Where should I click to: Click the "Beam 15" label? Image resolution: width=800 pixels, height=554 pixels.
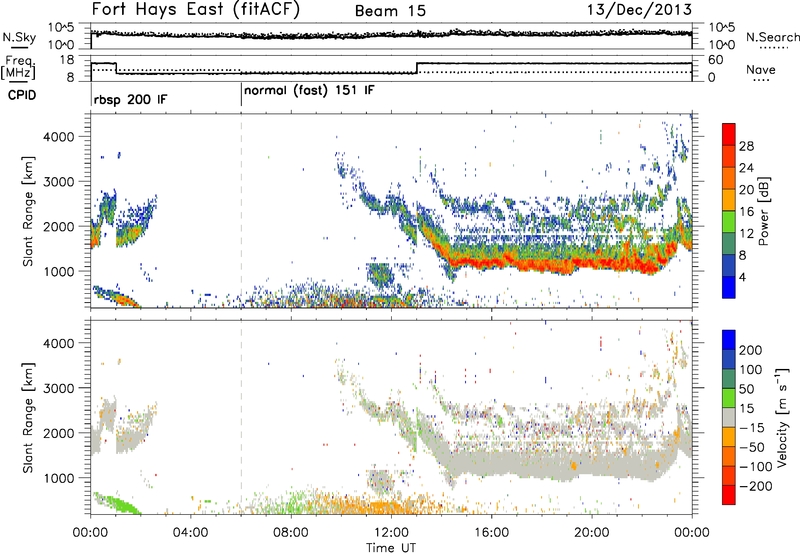(390, 11)
